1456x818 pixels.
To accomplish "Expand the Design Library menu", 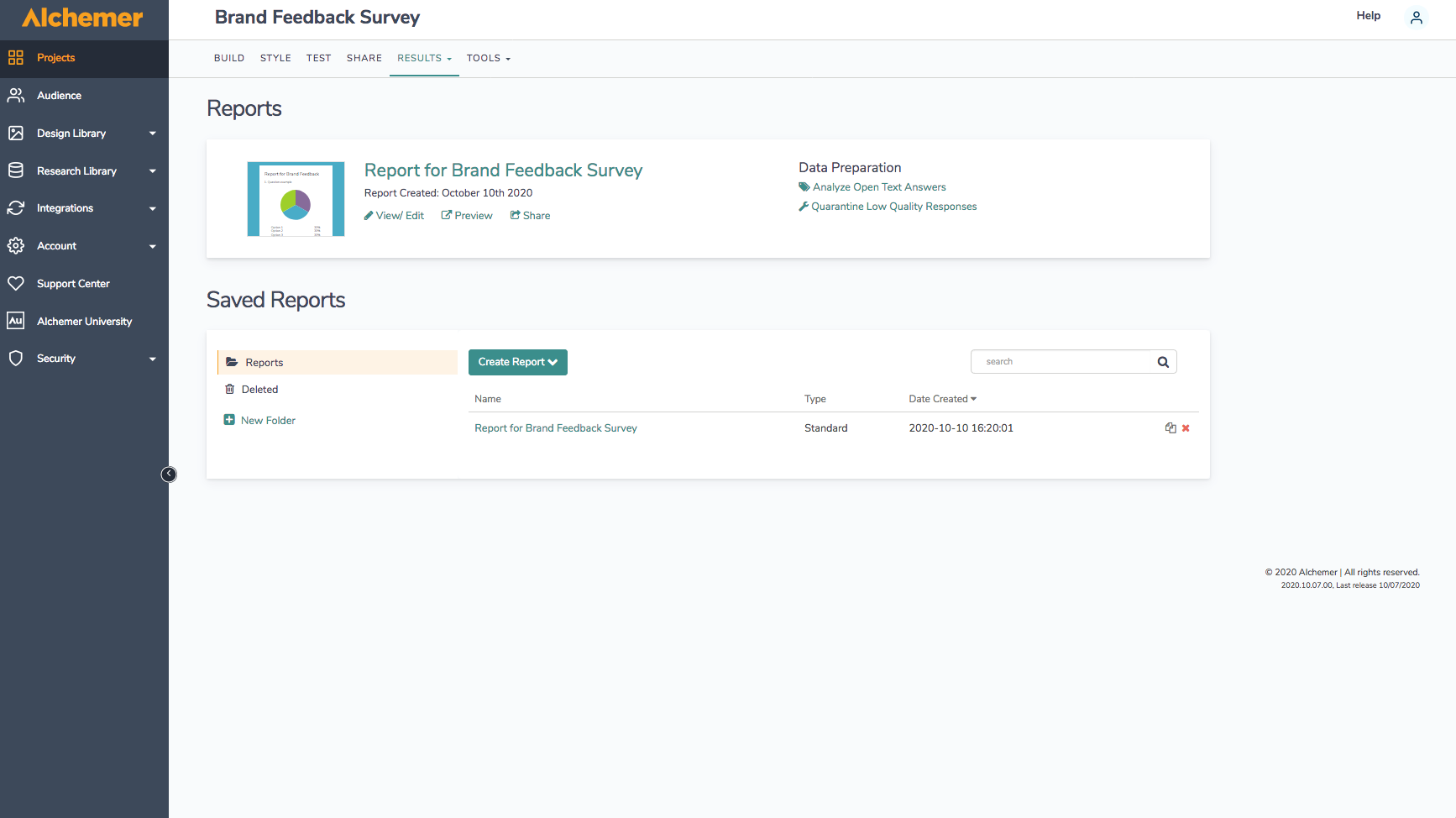I will [152, 134].
